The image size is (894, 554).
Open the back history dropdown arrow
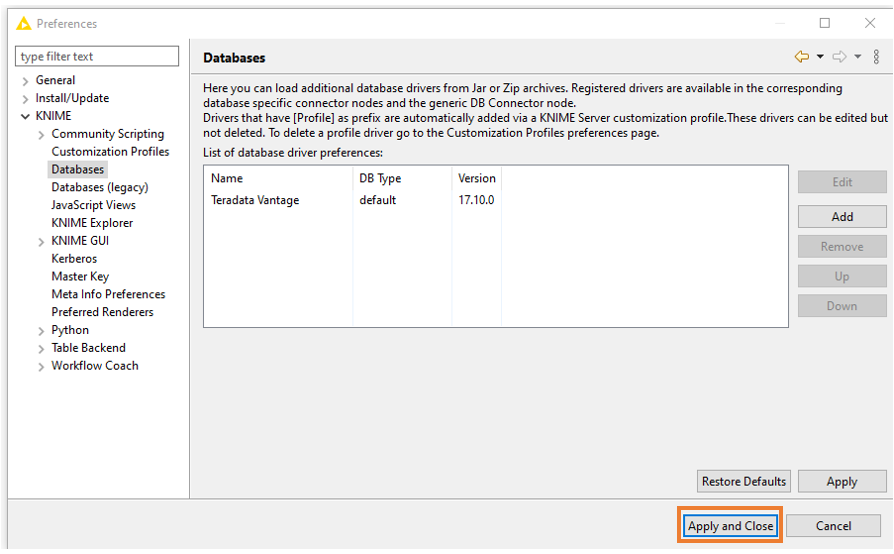point(820,57)
